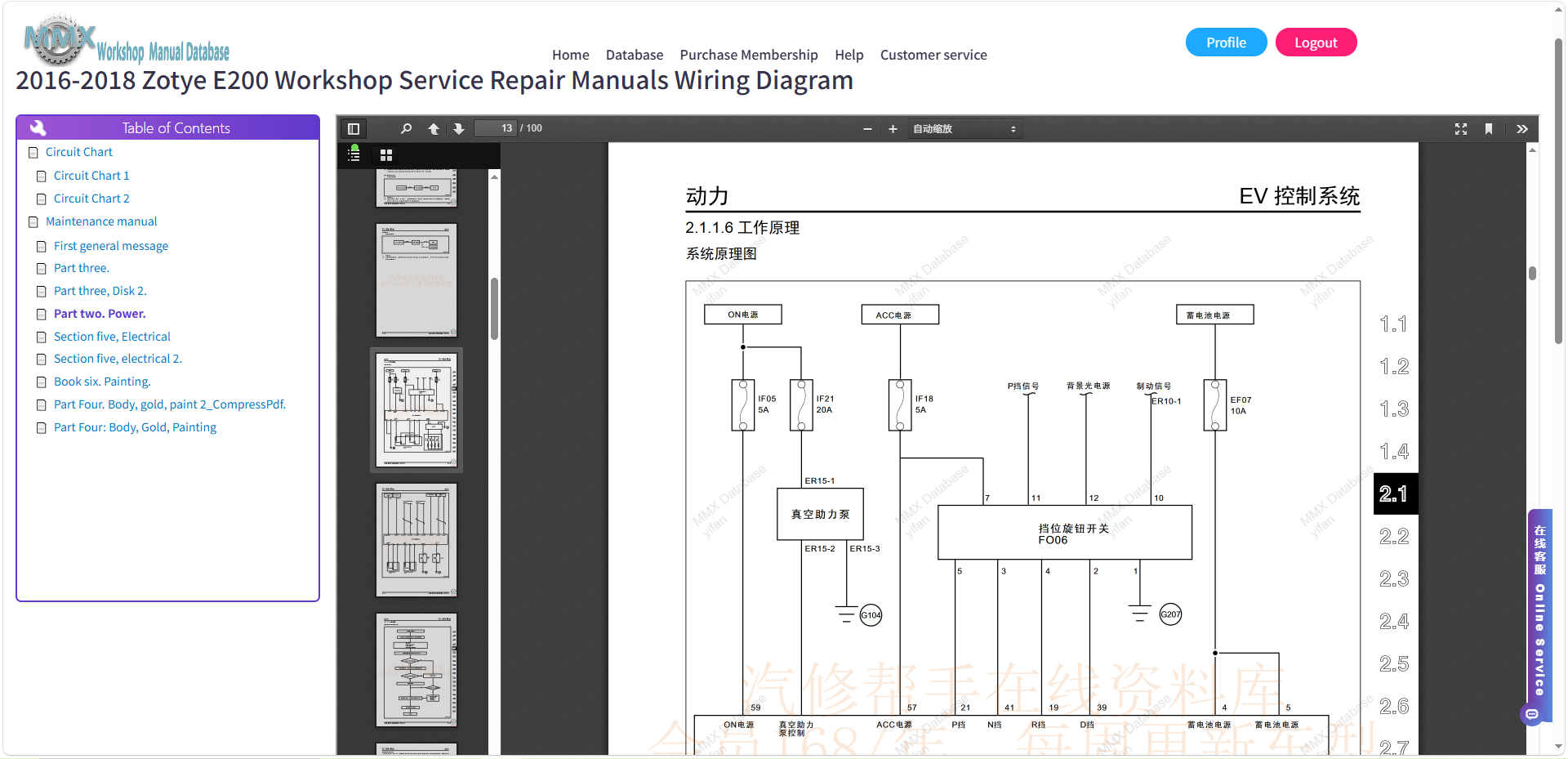Image resolution: width=1568 pixels, height=759 pixels.
Task: Click the document icon beside Section five, Electrical
Action: (x=42, y=337)
